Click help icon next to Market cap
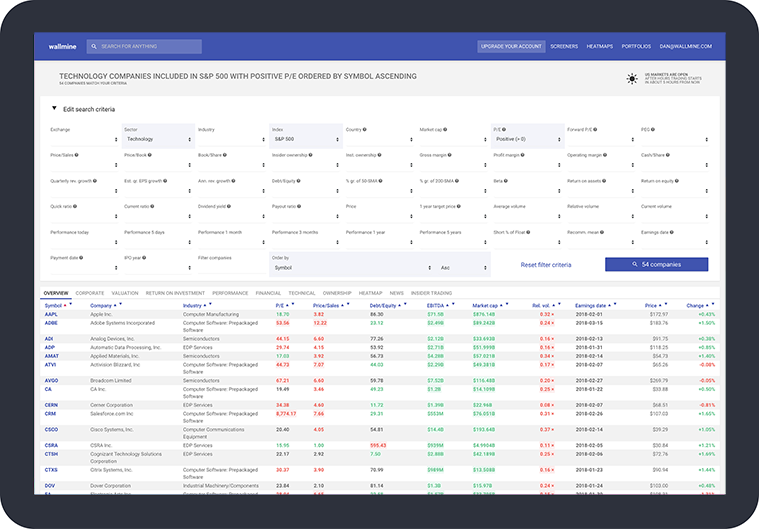 pyautogui.click(x=445, y=130)
